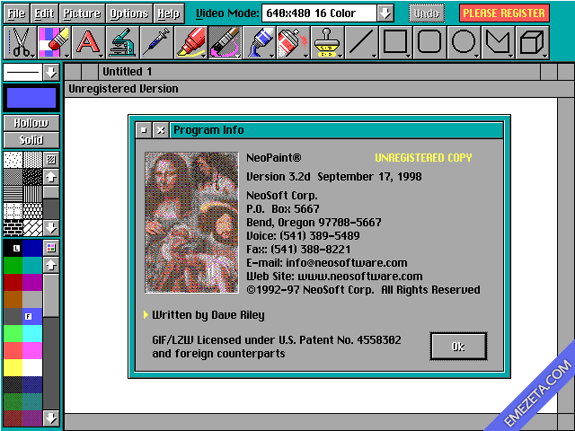Viewport: 575px width, 431px height.
Task: Open the Help menu
Action: 168,14
